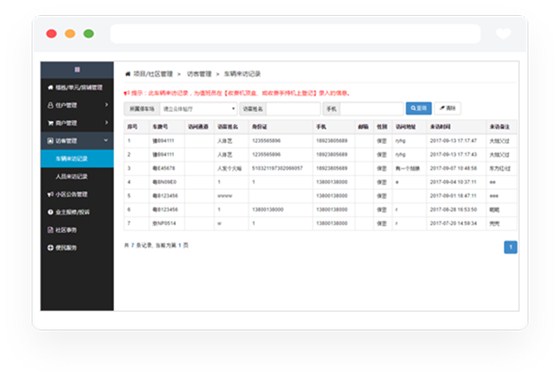
Task: Select the highlighted 车辆来访记录 submenu item
Action: click(x=77, y=159)
